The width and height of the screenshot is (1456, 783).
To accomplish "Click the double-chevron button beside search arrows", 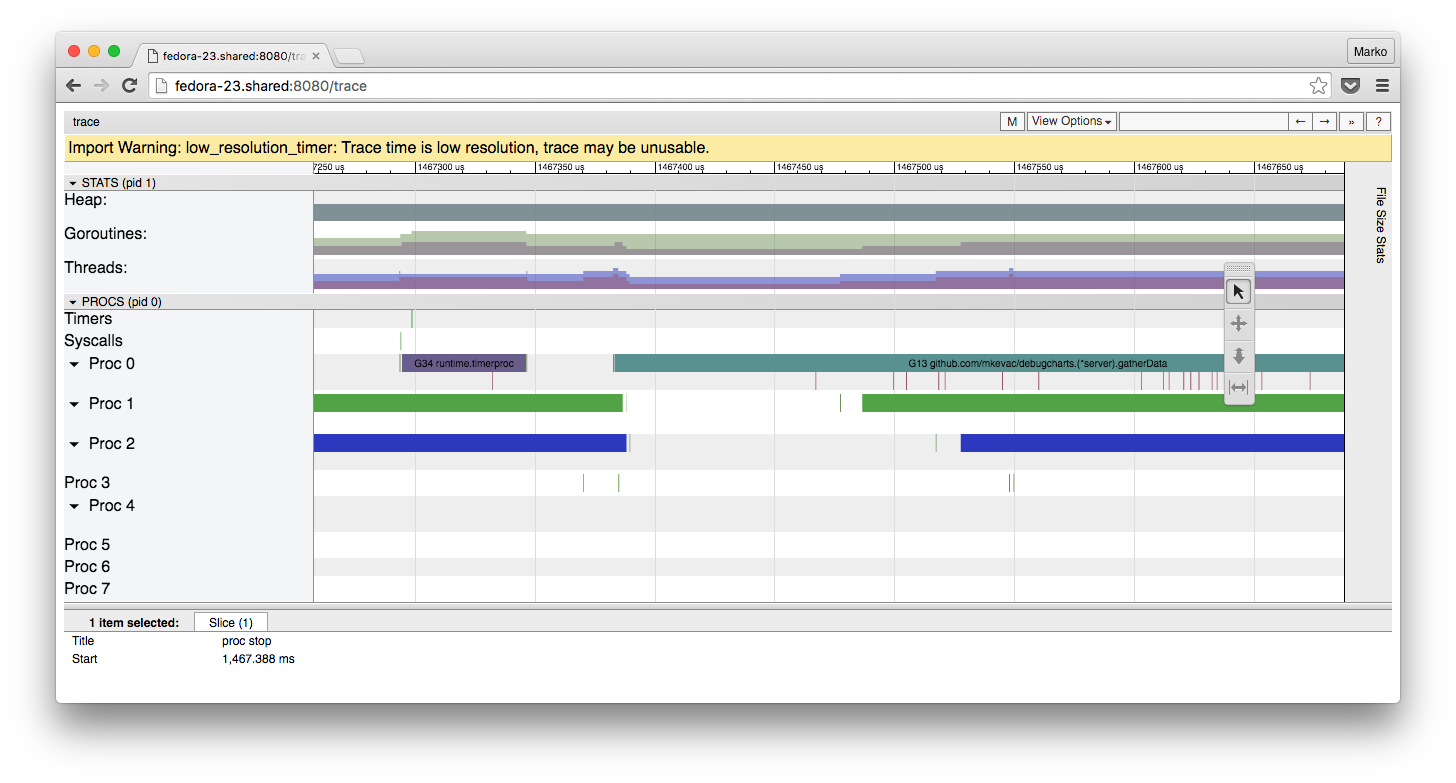I will point(1352,121).
